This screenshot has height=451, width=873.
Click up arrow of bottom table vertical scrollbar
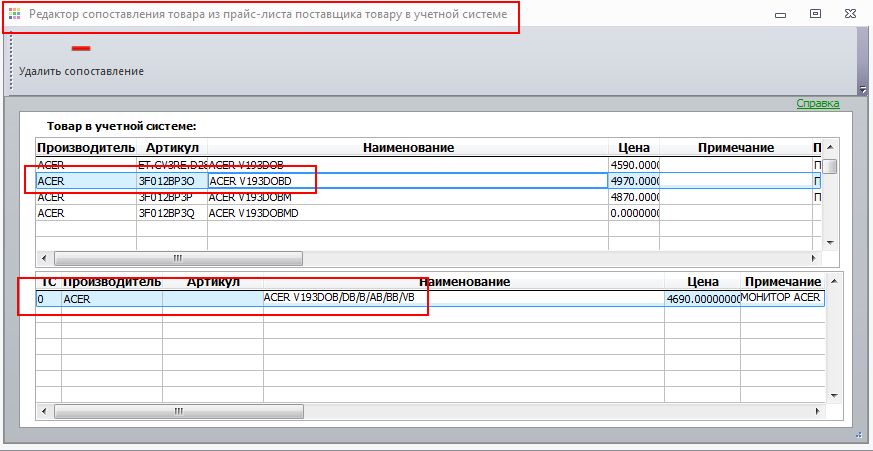[834, 282]
